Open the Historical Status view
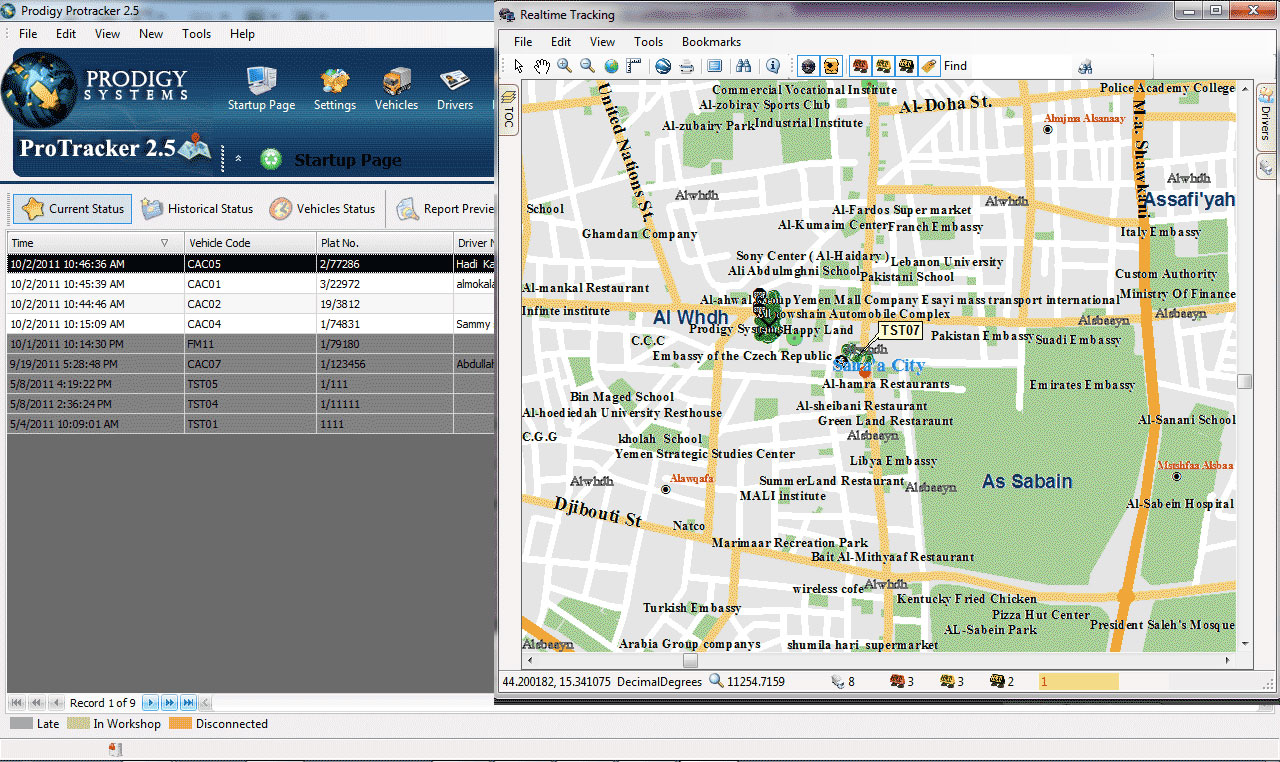Viewport: 1280px width, 762px height. (x=197, y=209)
